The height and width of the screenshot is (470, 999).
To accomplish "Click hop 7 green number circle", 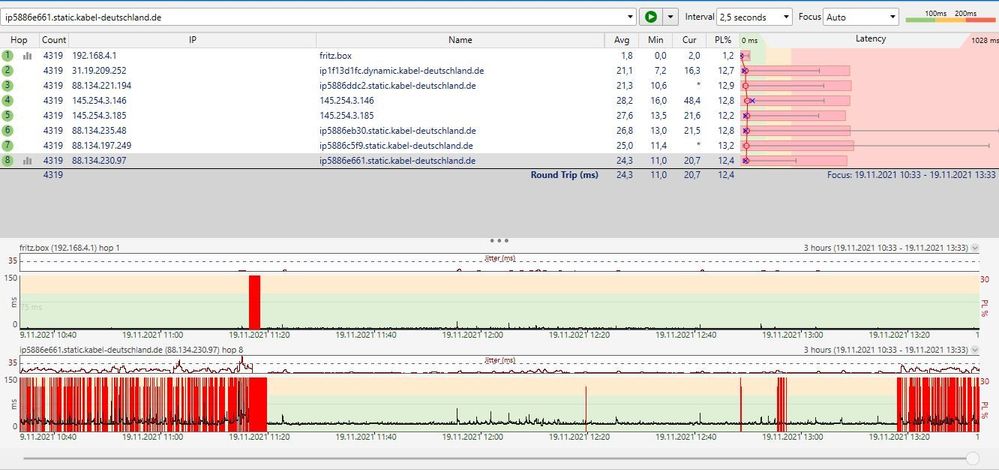I will (8, 146).
